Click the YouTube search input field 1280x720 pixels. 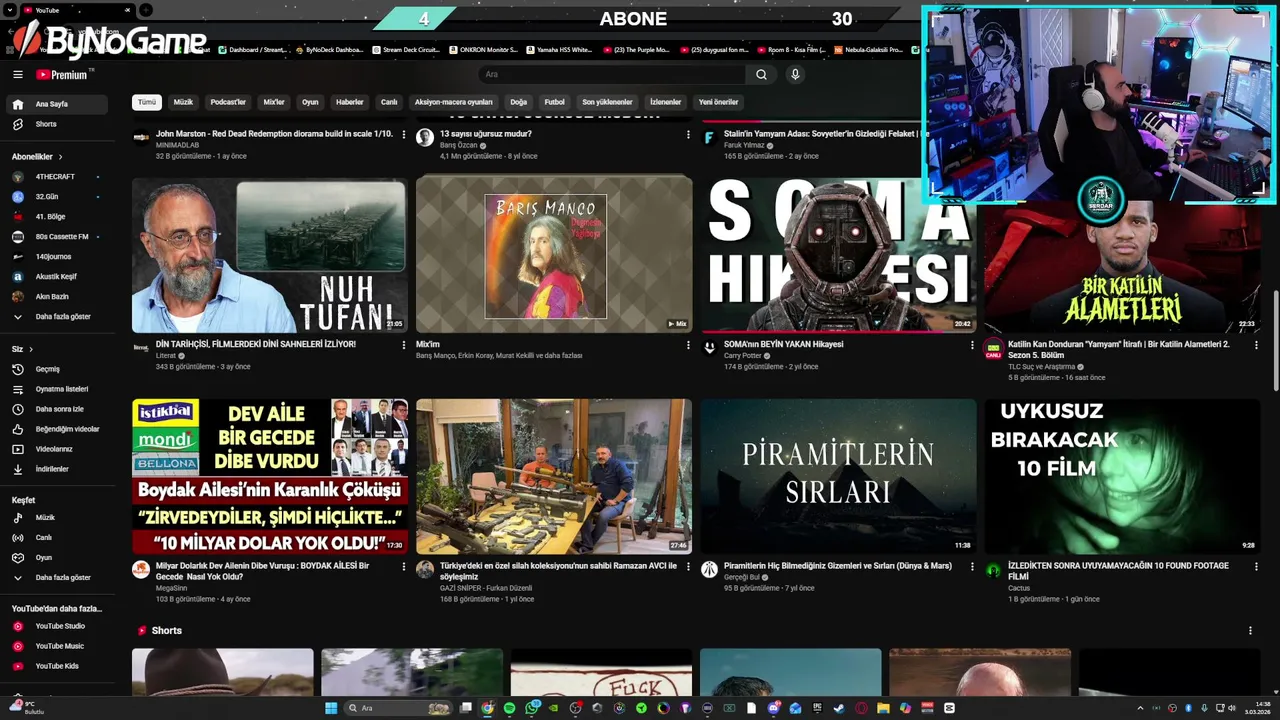tap(612, 74)
